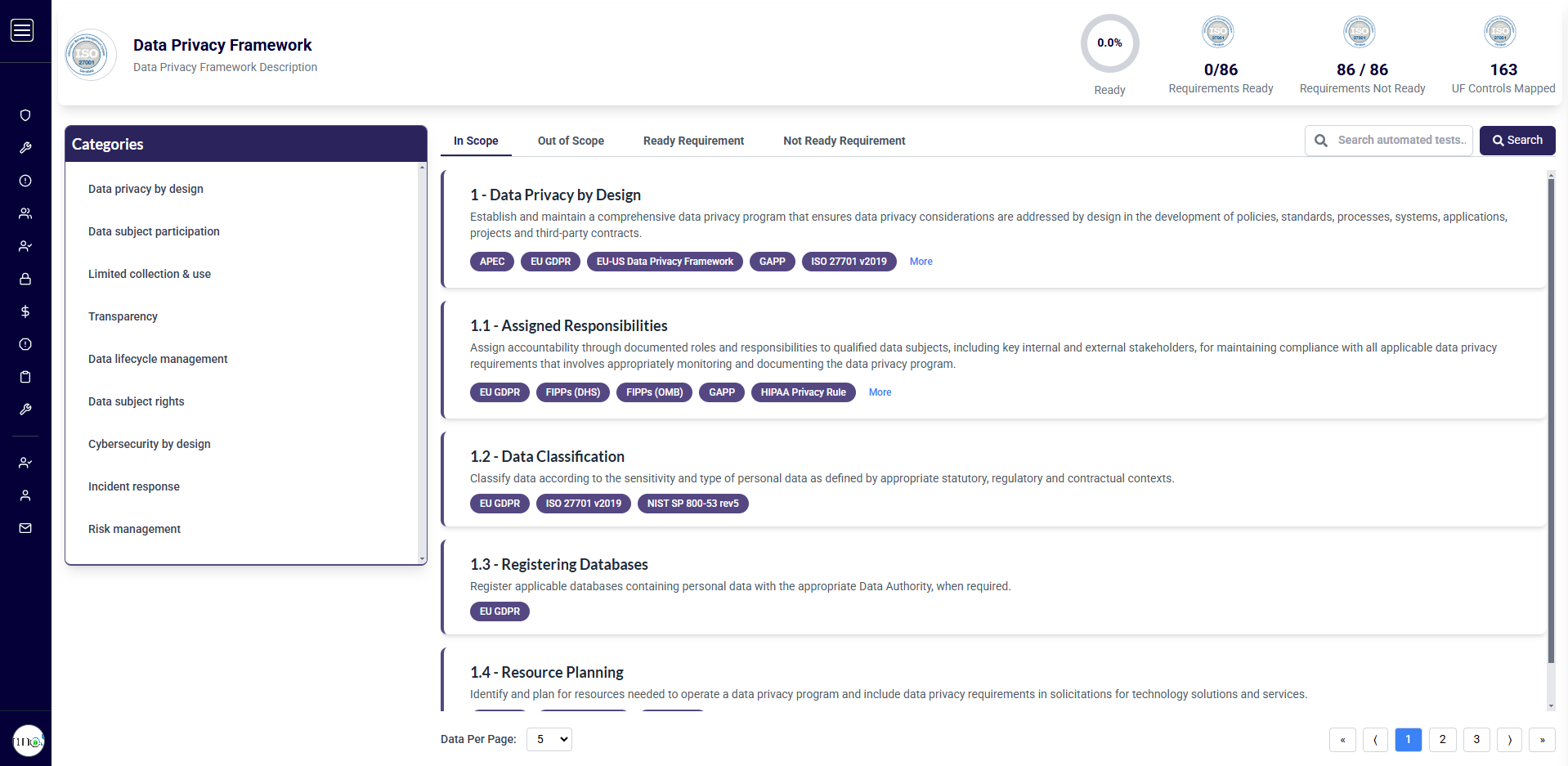Open the Data Per Page dropdown

(x=549, y=739)
